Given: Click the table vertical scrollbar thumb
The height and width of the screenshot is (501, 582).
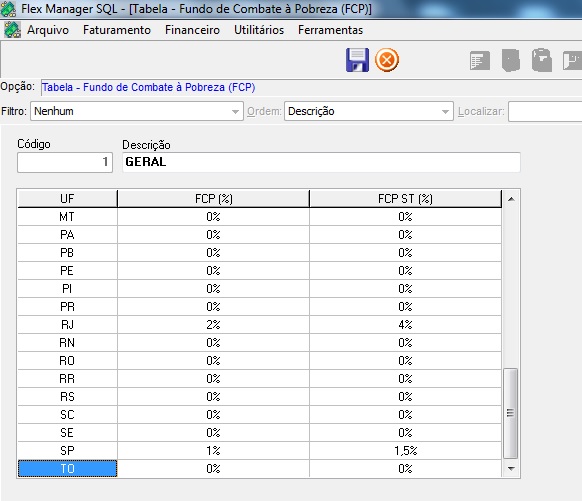Looking at the screenshot, I should pyautogui.click(x=511, y=413).
